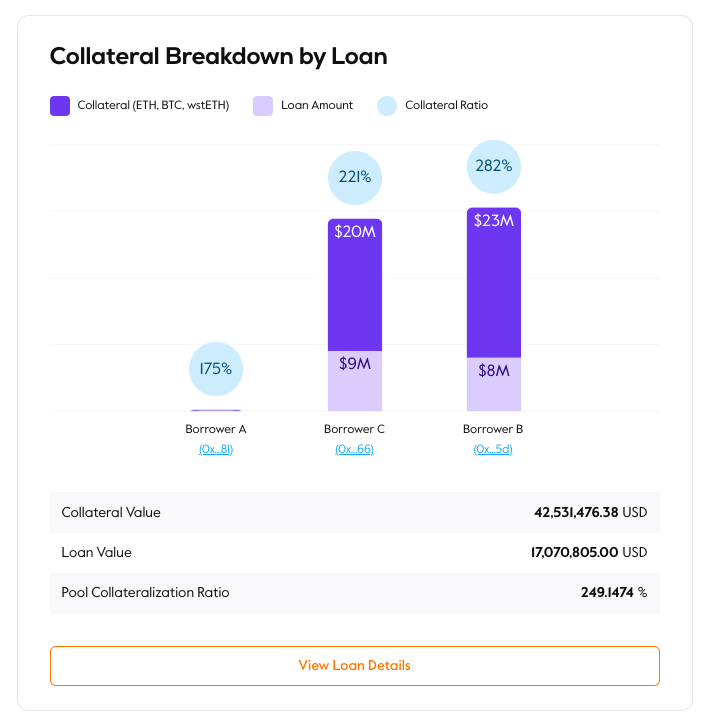Image resolution: width=710 pixels, height=723 pixels.
Task: Open Borrower A address link 0x..81
Action: (216, 449)
